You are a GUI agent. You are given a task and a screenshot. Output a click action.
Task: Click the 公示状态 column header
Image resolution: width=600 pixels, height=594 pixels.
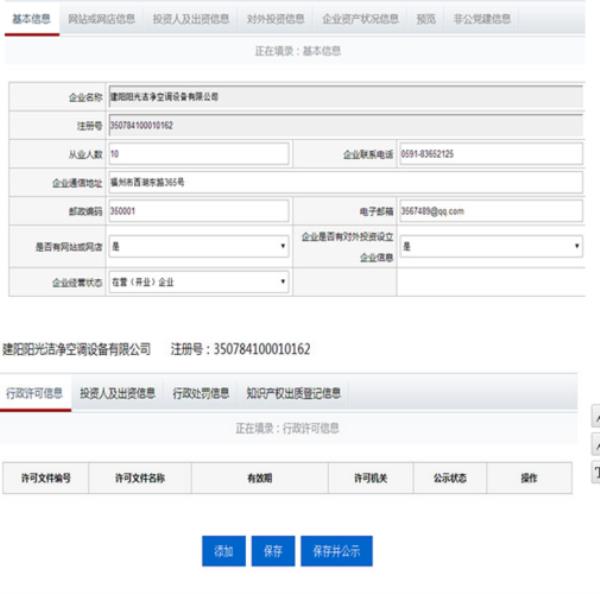pyautogui.click(x=450, y=478)
